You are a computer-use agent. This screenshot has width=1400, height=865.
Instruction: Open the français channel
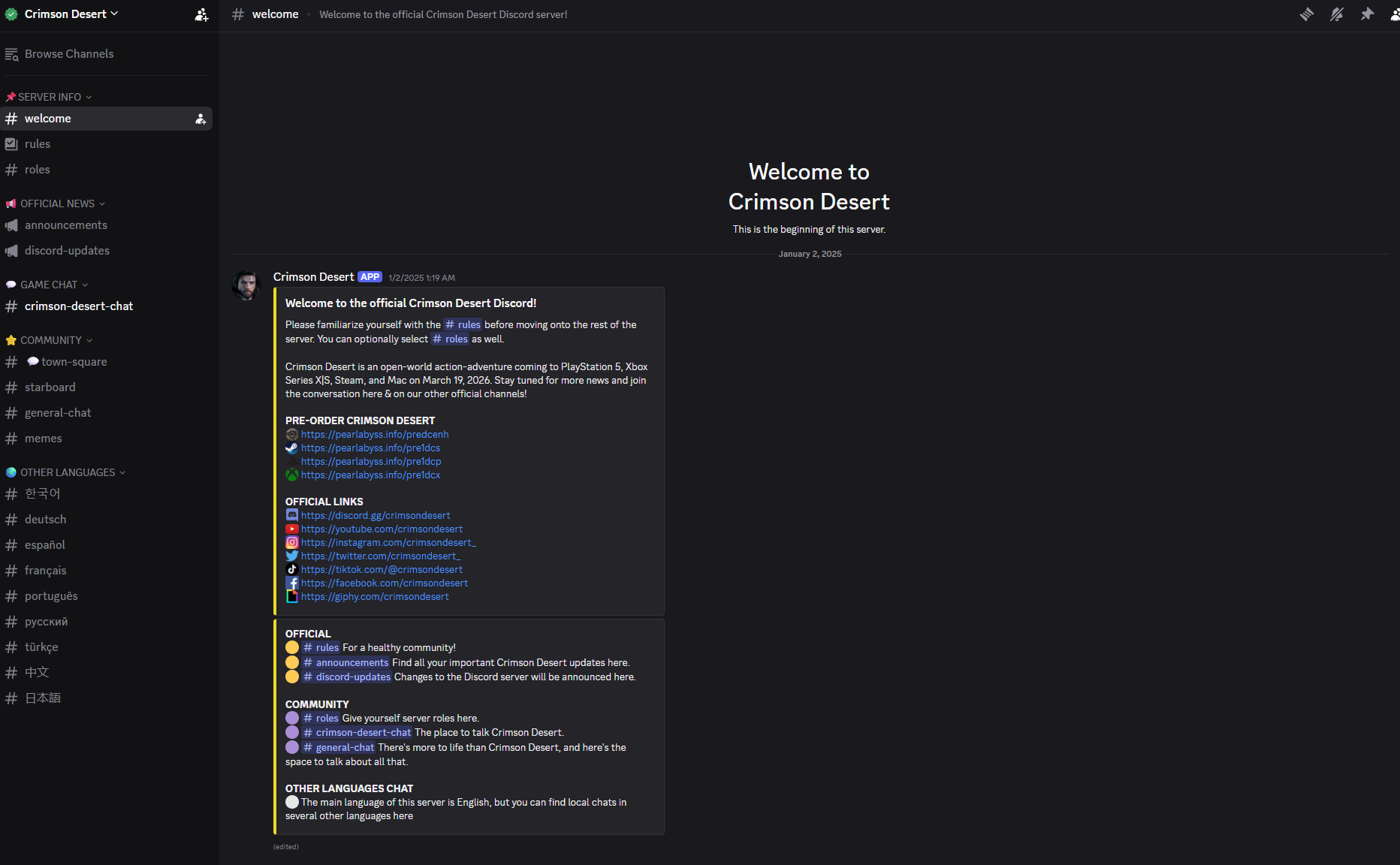coord(107,571)
